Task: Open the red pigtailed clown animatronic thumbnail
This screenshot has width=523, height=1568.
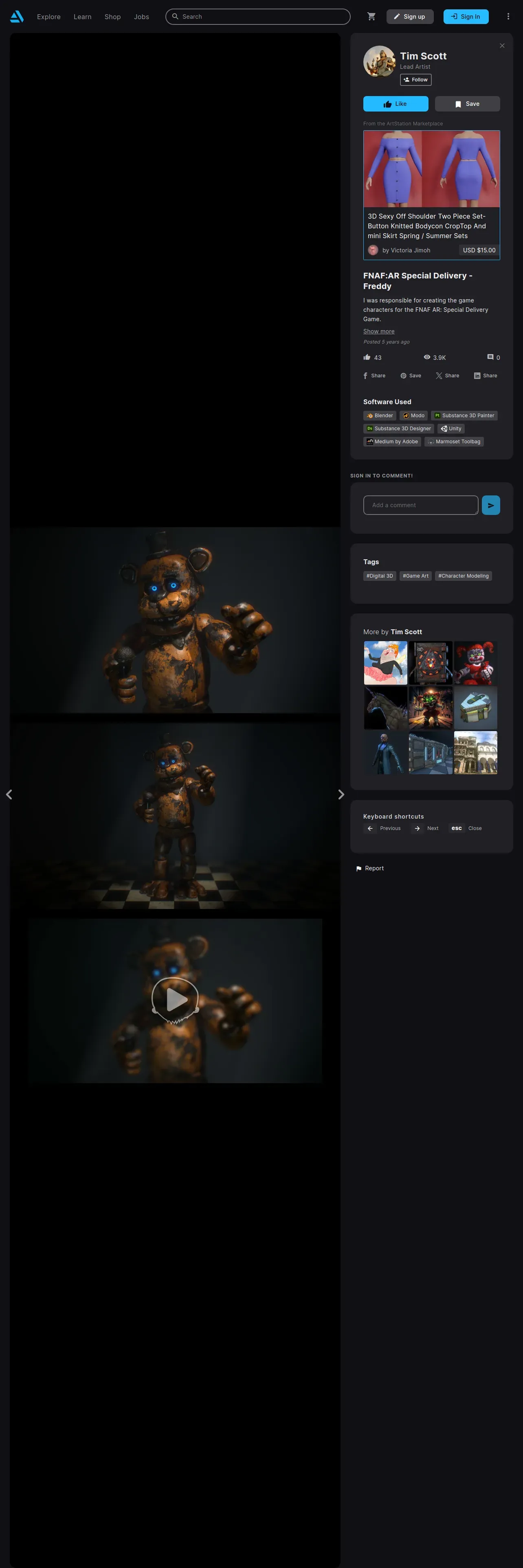Action: 475,663
